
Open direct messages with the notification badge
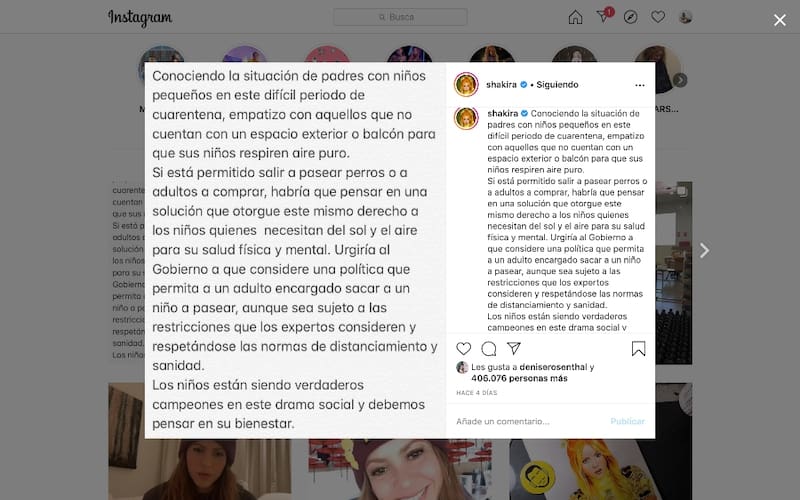point(604,16)
